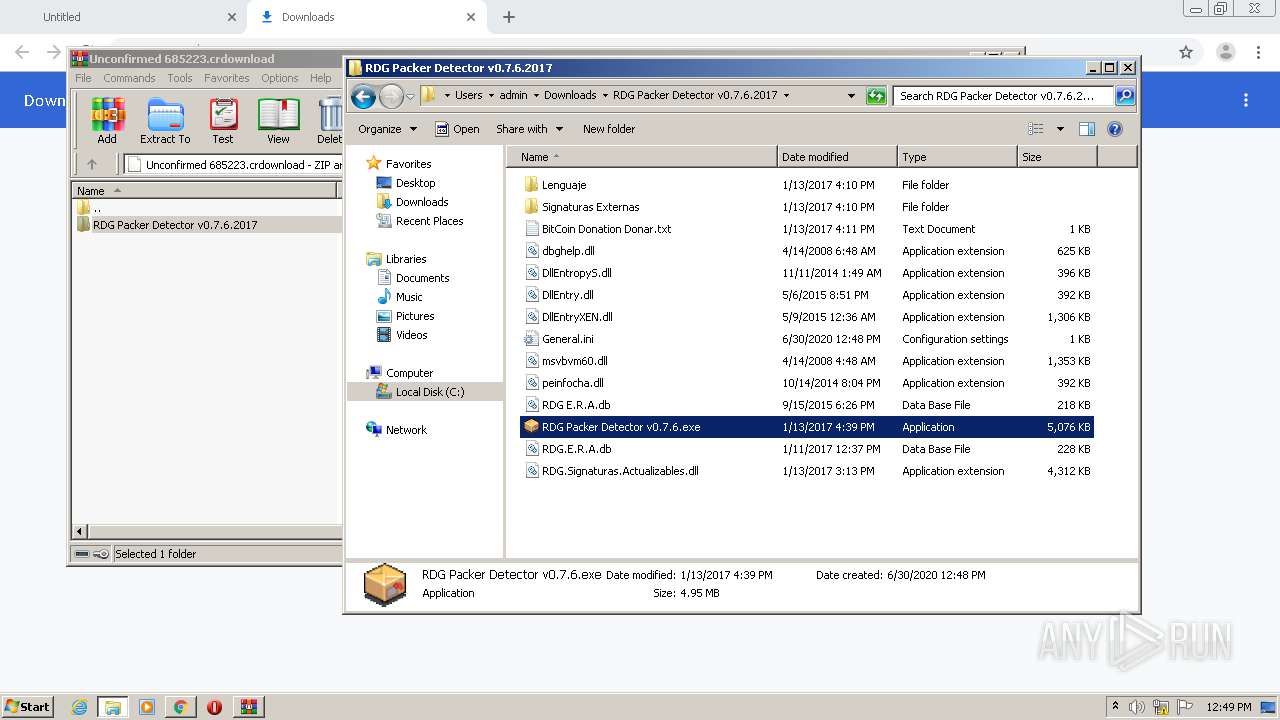Image resolution: width=1280 pixels, height=720 pixels.
Task: Click the Opera taskbar icon
Action: click(x=214, y=707)
